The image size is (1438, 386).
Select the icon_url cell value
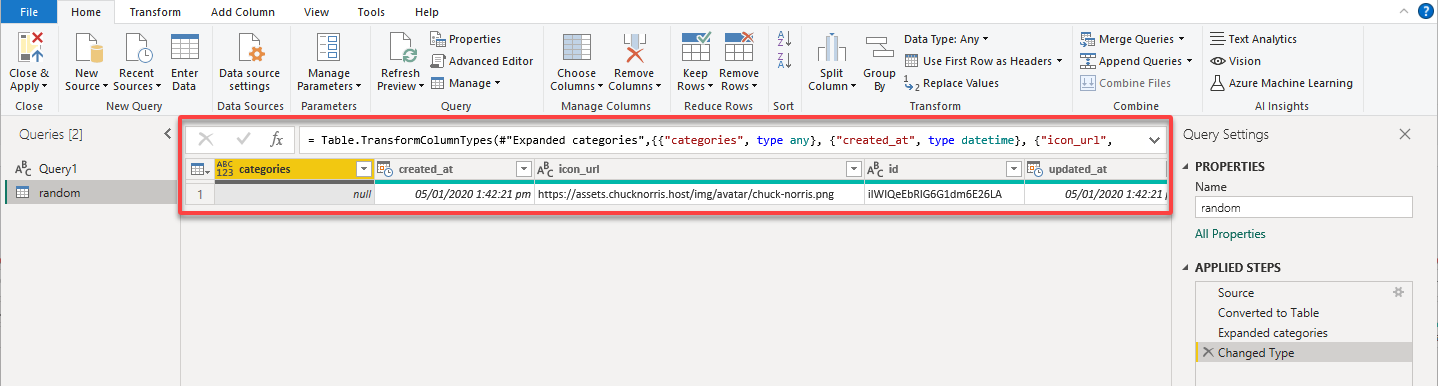click(x=699, y=194)
